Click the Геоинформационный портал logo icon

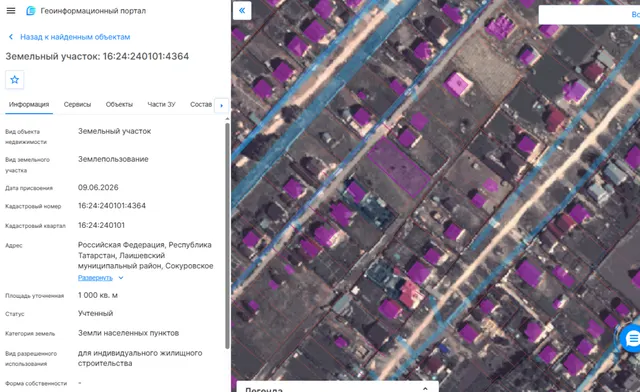(x=31, y=11)
